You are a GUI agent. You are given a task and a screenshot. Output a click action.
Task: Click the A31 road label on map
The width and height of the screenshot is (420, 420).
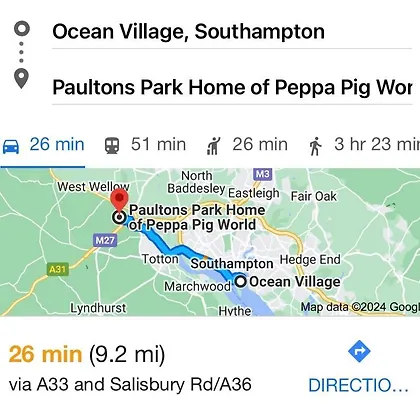[x=57, y=269]
